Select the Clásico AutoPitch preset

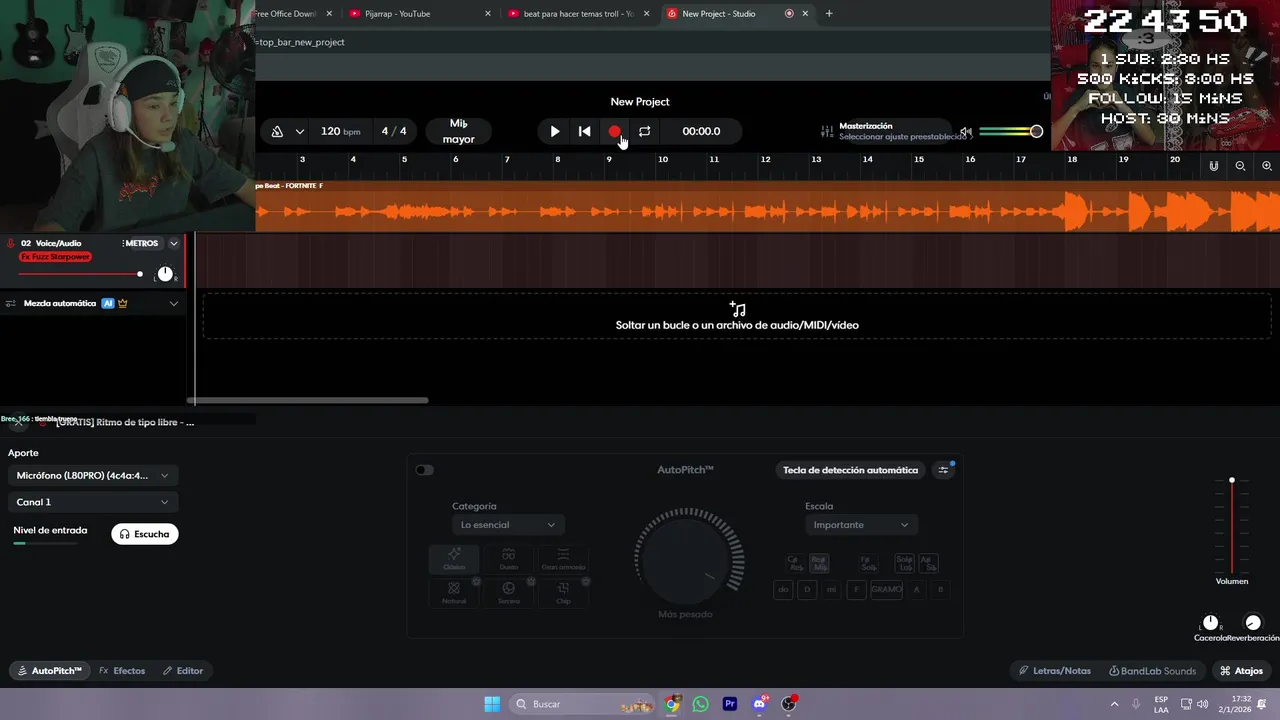tap(454, 559)
